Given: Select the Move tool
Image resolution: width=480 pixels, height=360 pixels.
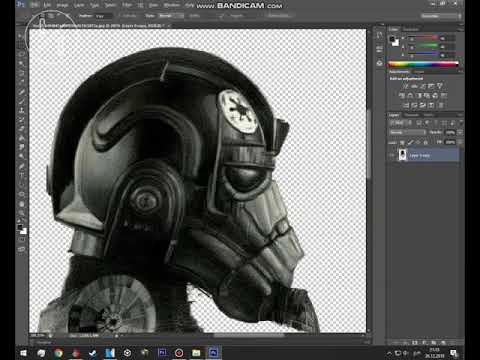Looking at the screenshot, I should pyautogui.click(x=21, y=36).
